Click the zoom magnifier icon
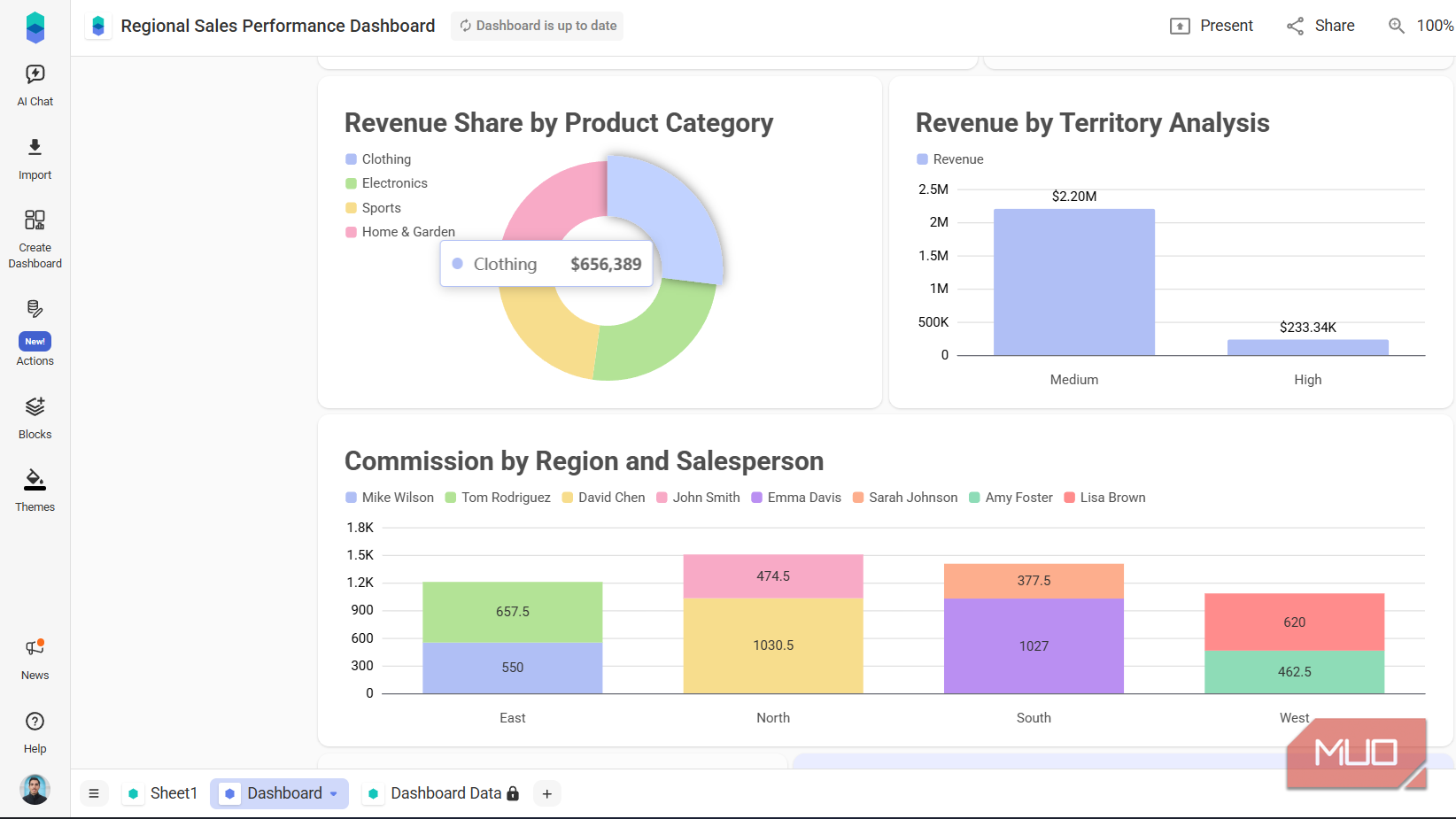This screenshot has width=1456, height=819. [x=1397, y=26]
